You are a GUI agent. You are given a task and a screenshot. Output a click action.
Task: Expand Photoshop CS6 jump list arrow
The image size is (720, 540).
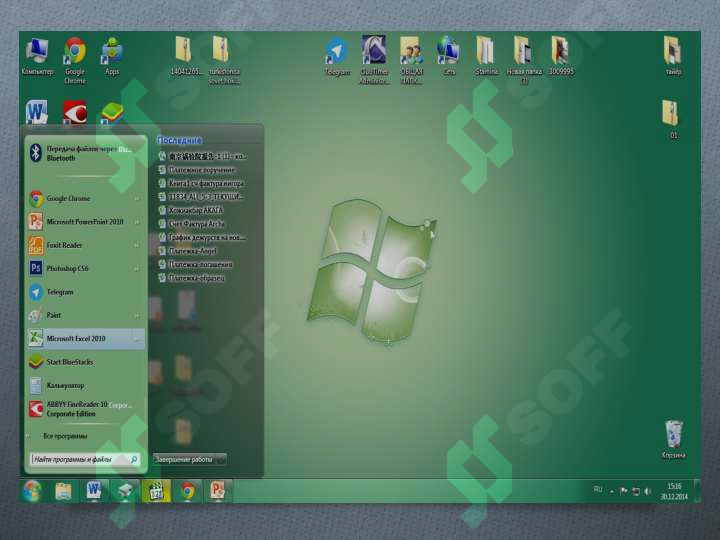[x=137, y=269]
